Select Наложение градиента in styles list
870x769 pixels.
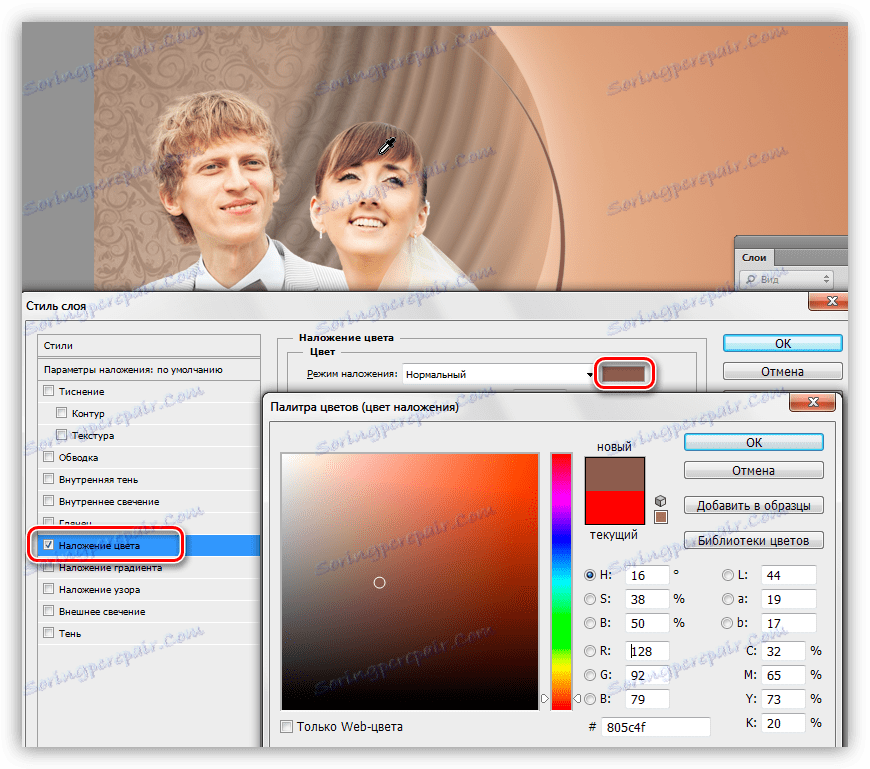[149, 568]
